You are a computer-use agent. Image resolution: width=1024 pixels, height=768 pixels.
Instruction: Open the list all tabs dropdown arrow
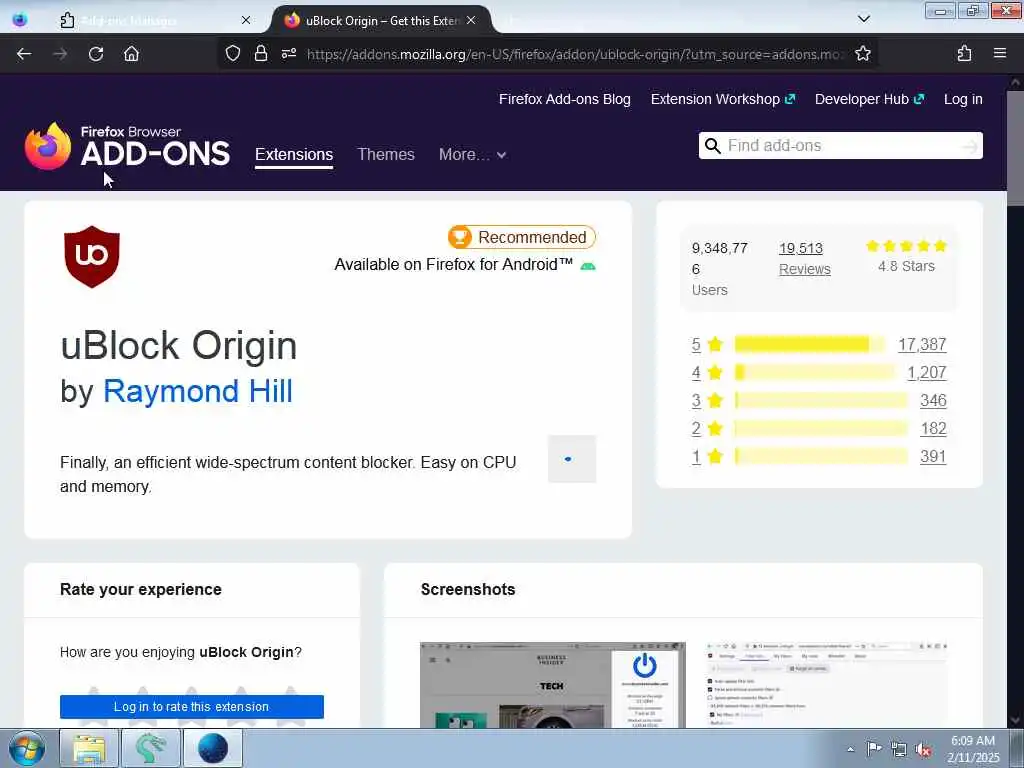864,18
